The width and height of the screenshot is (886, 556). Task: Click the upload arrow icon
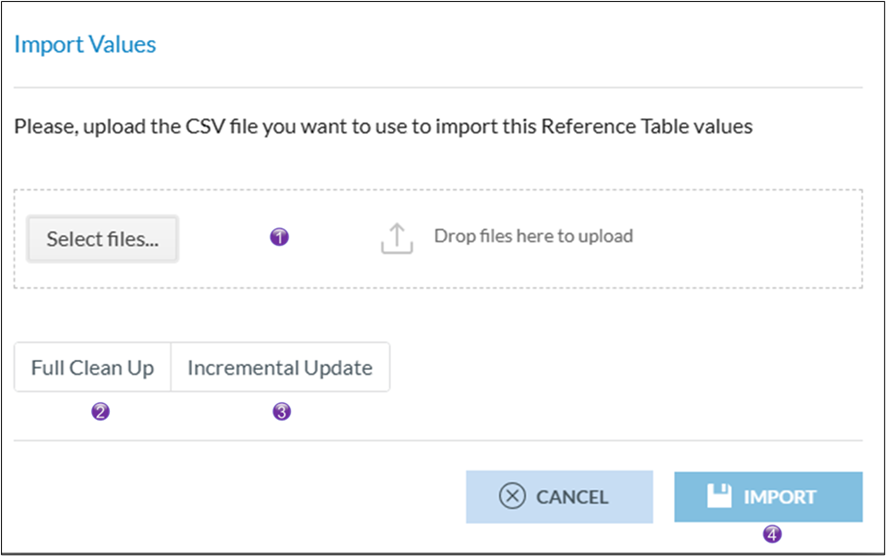pyautogui.click(x=397, y=238)
